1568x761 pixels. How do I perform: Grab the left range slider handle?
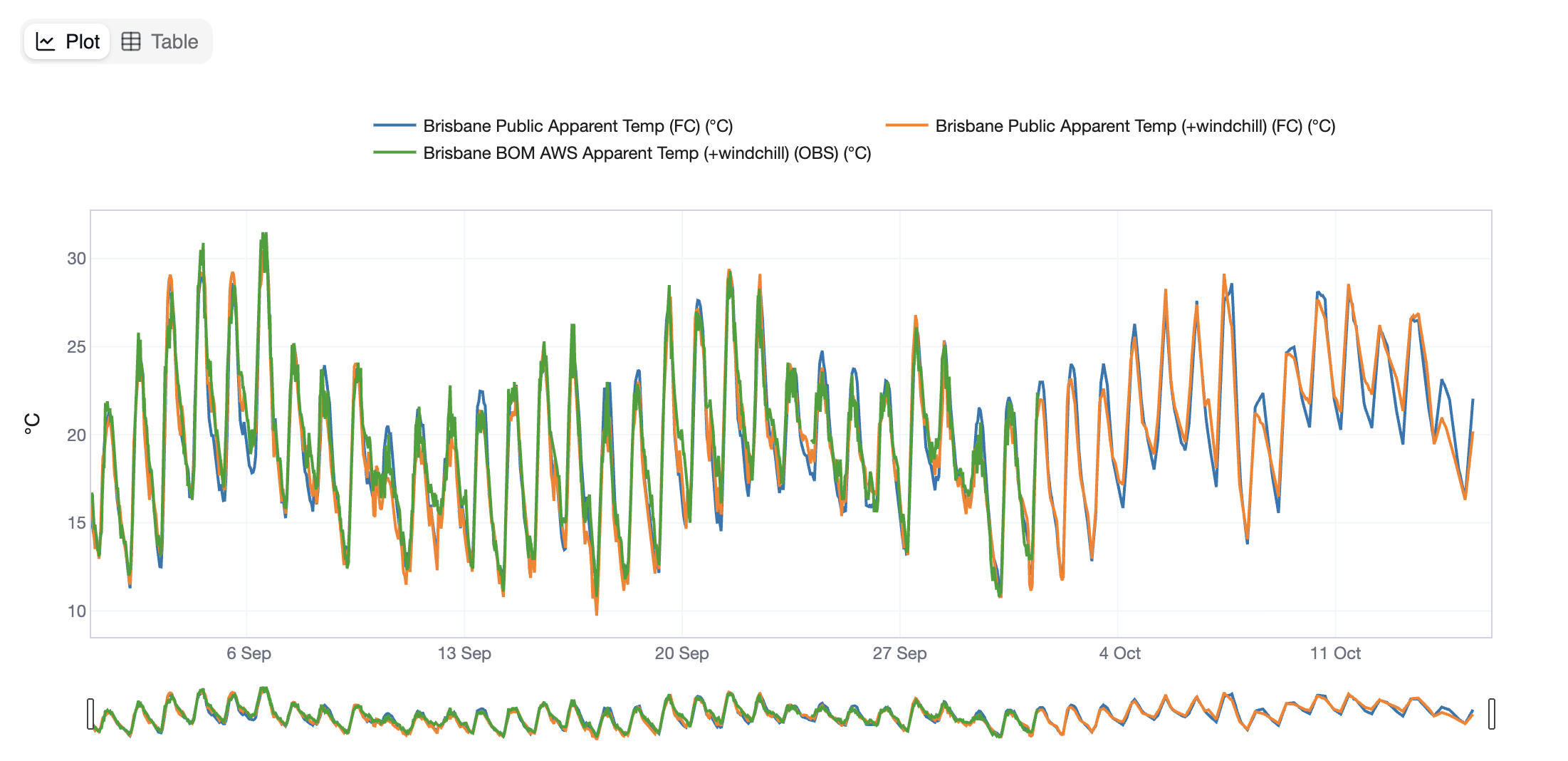90,714
